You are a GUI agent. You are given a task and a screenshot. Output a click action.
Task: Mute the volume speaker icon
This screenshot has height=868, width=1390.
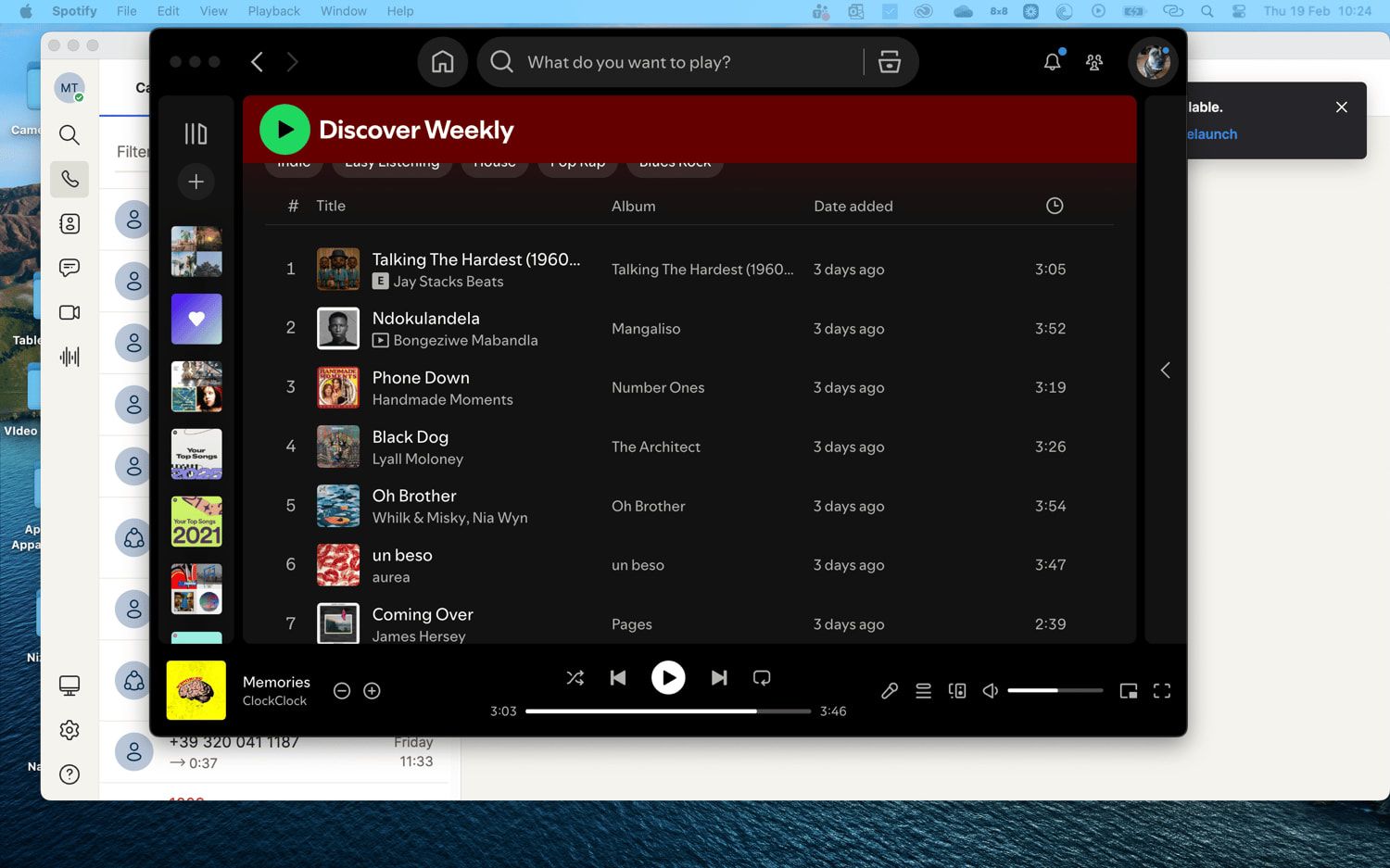click(990, 691)
